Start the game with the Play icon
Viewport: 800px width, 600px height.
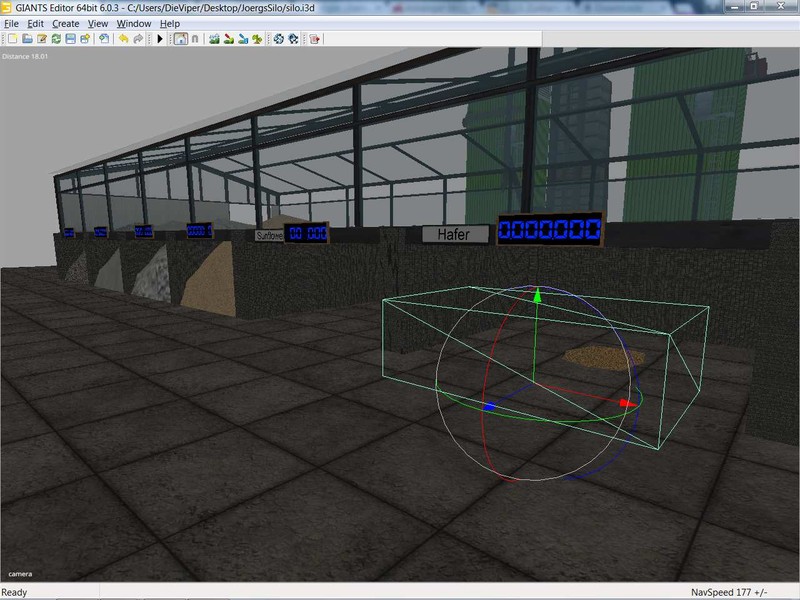[x=160, y=39]
